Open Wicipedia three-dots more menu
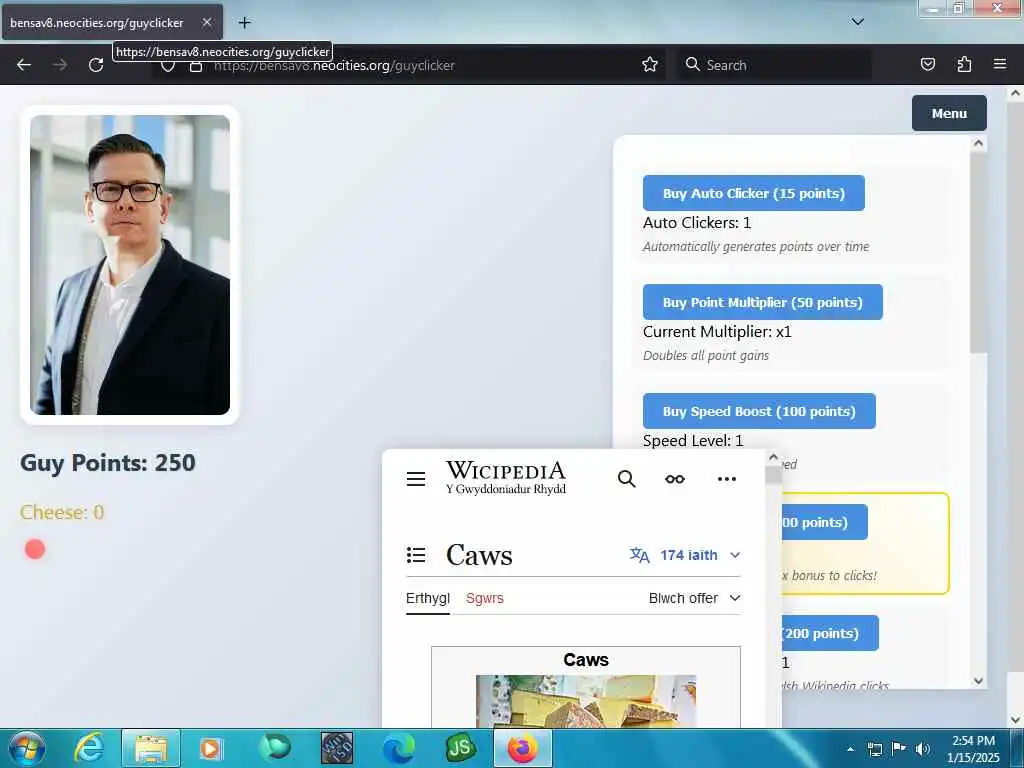 (x=727, y=479)
